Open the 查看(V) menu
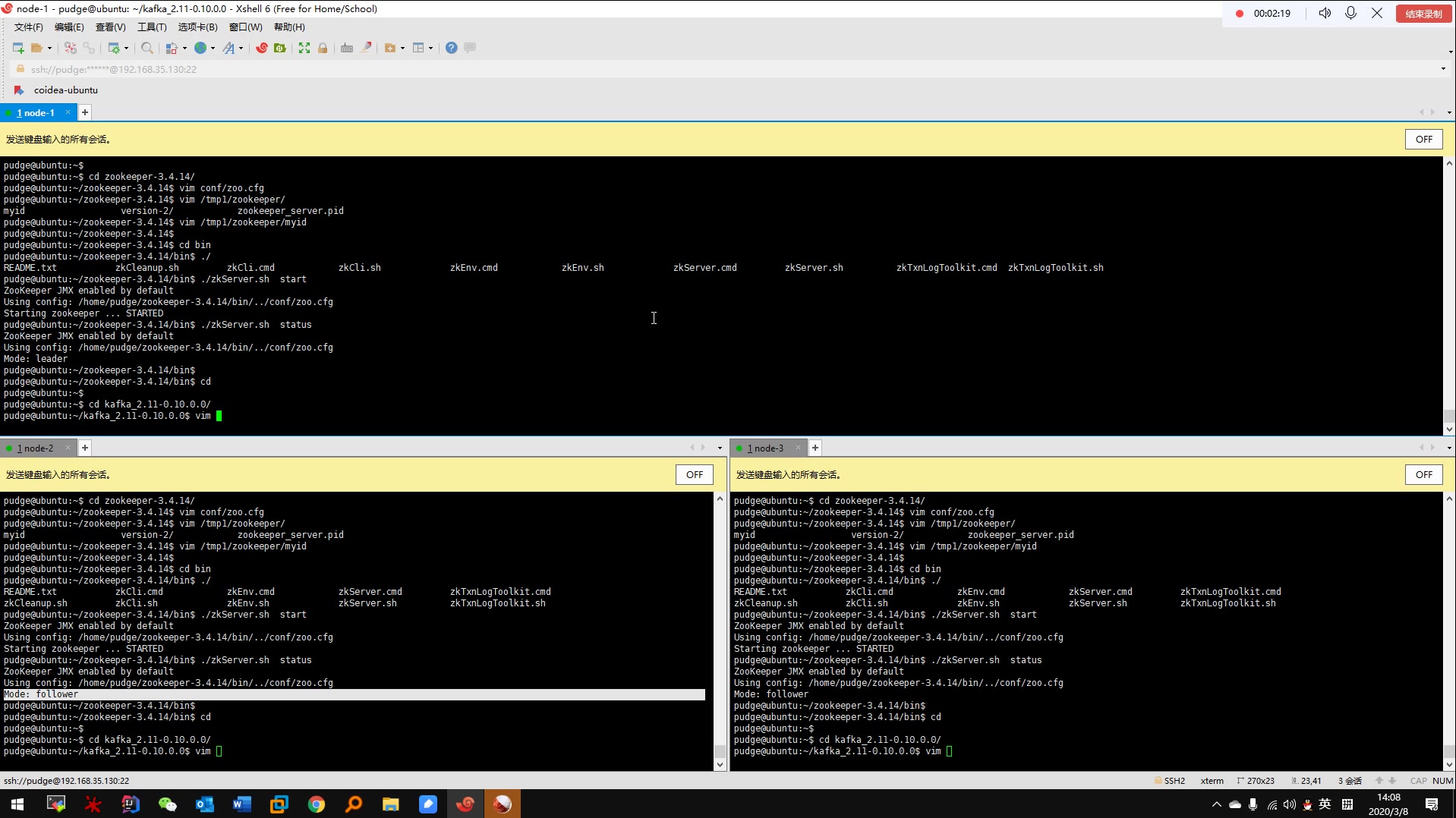Viewport: 1456px width, 818px height. click(x=111, y=27)
